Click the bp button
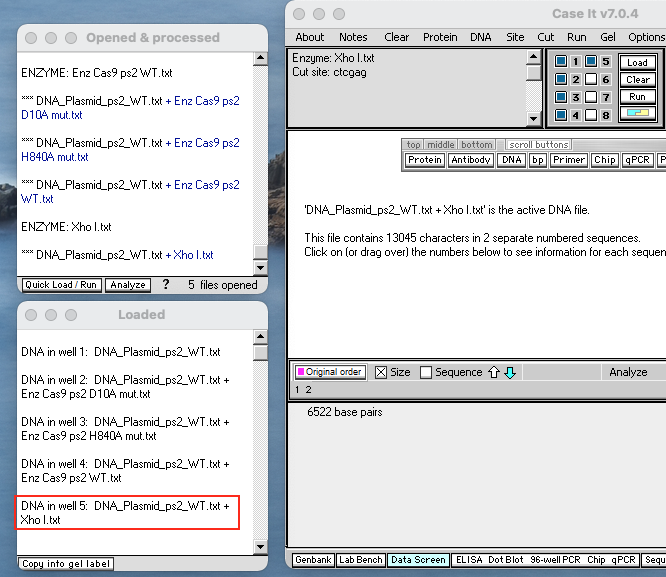 538,160
